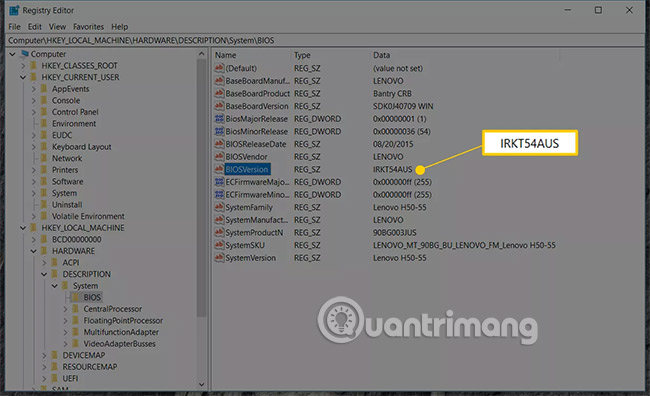Expand the RESOURCEMAP key
Viewport: 650px width, 396px height.
pos(44,367)
